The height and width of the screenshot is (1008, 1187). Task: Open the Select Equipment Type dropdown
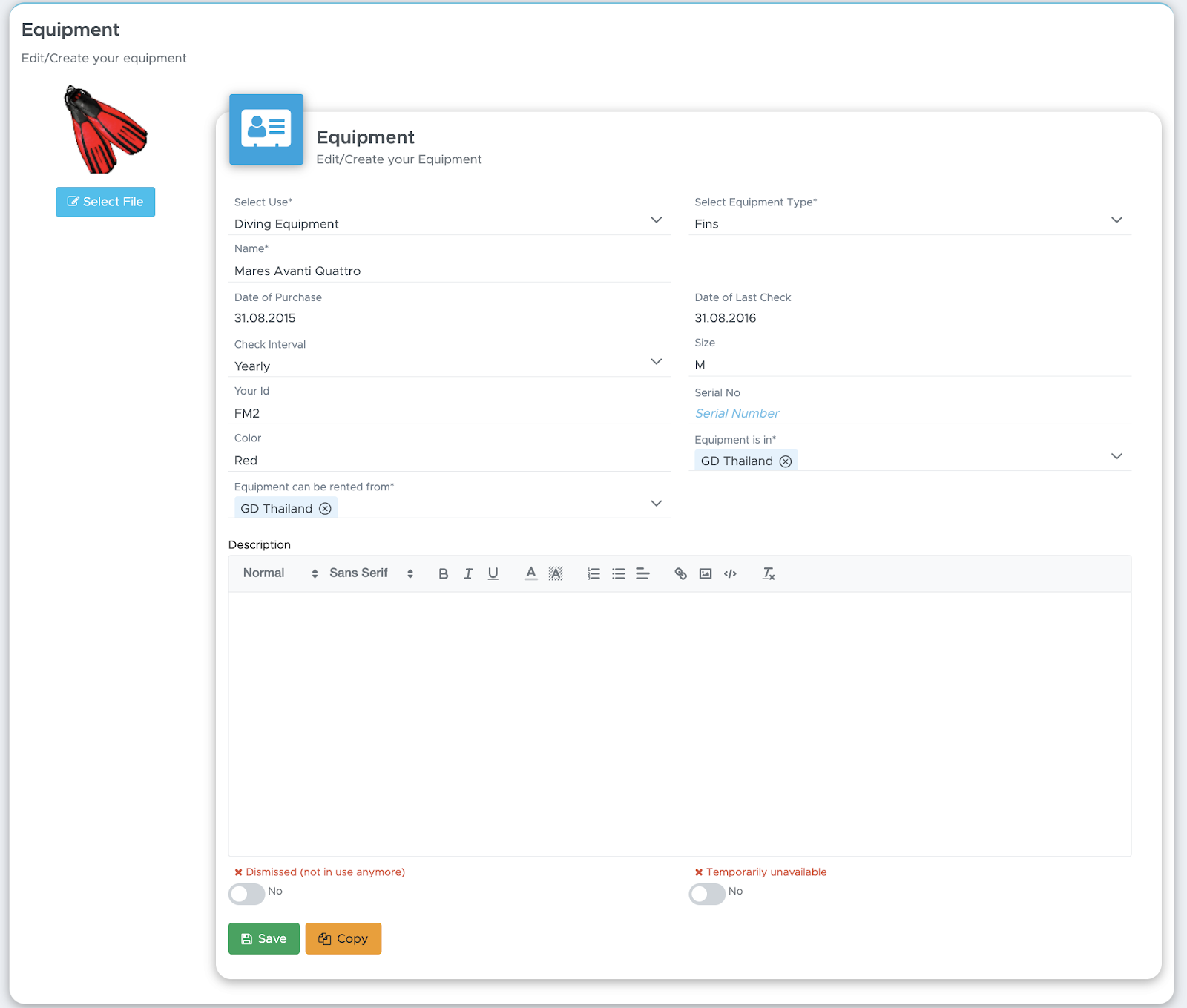tap(910, 223)
